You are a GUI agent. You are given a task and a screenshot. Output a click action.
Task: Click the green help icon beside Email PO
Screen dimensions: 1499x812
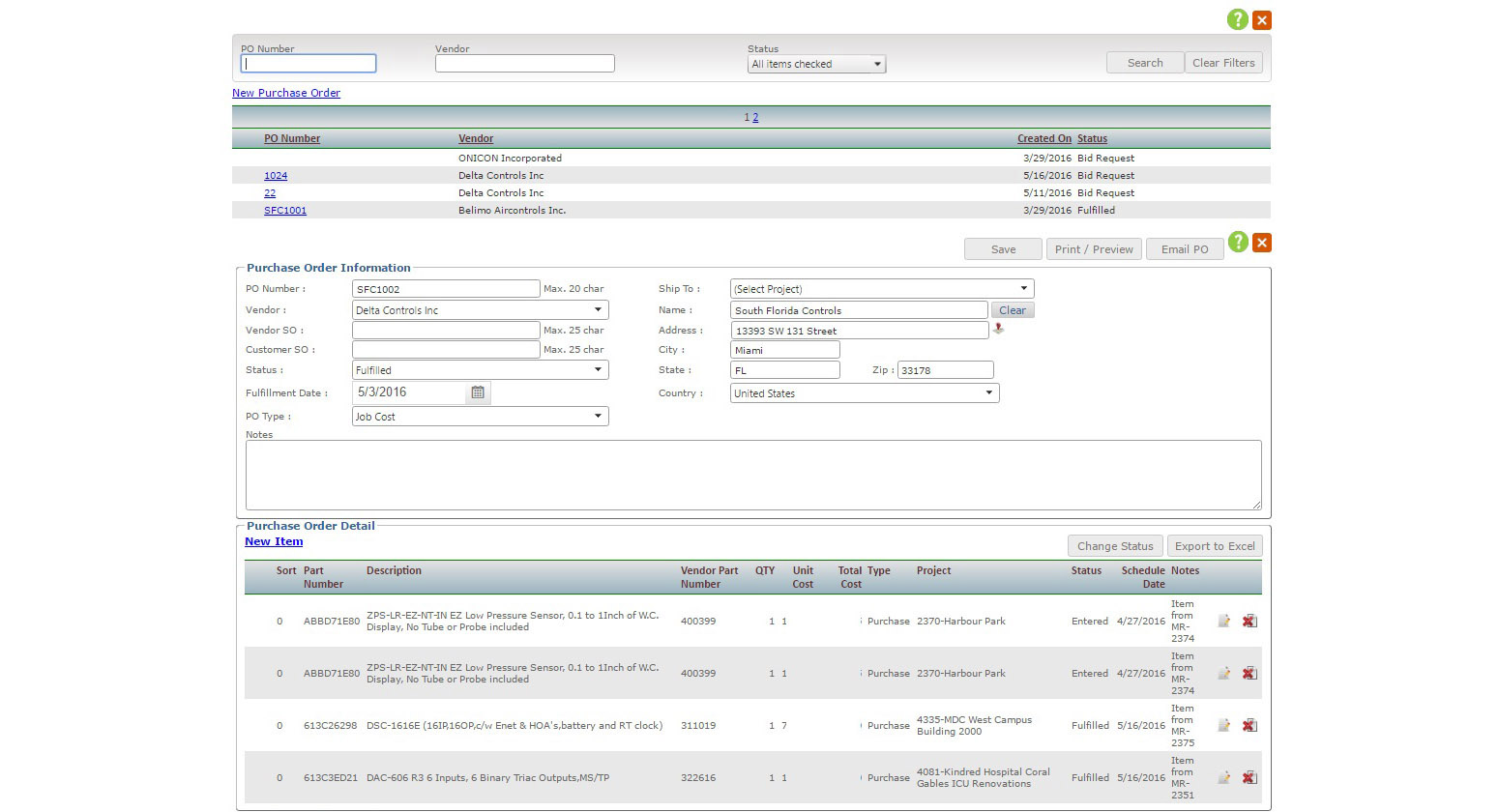click(1238, 243)
